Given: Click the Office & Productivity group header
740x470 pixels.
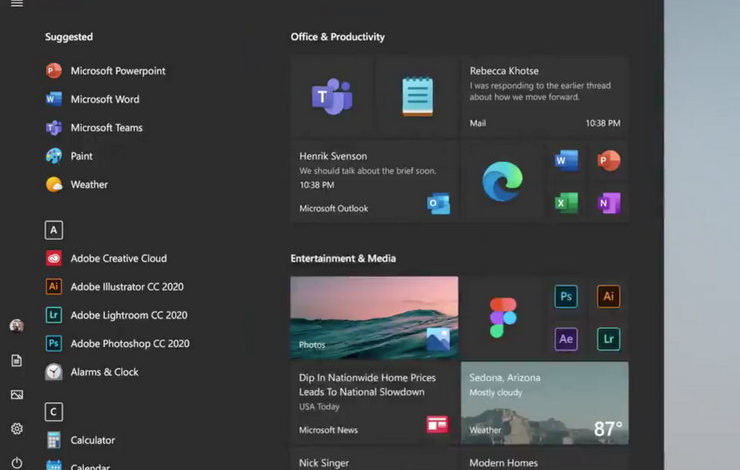Looking at the screenshot, I should pyautogui.click(x=337, y=37).
